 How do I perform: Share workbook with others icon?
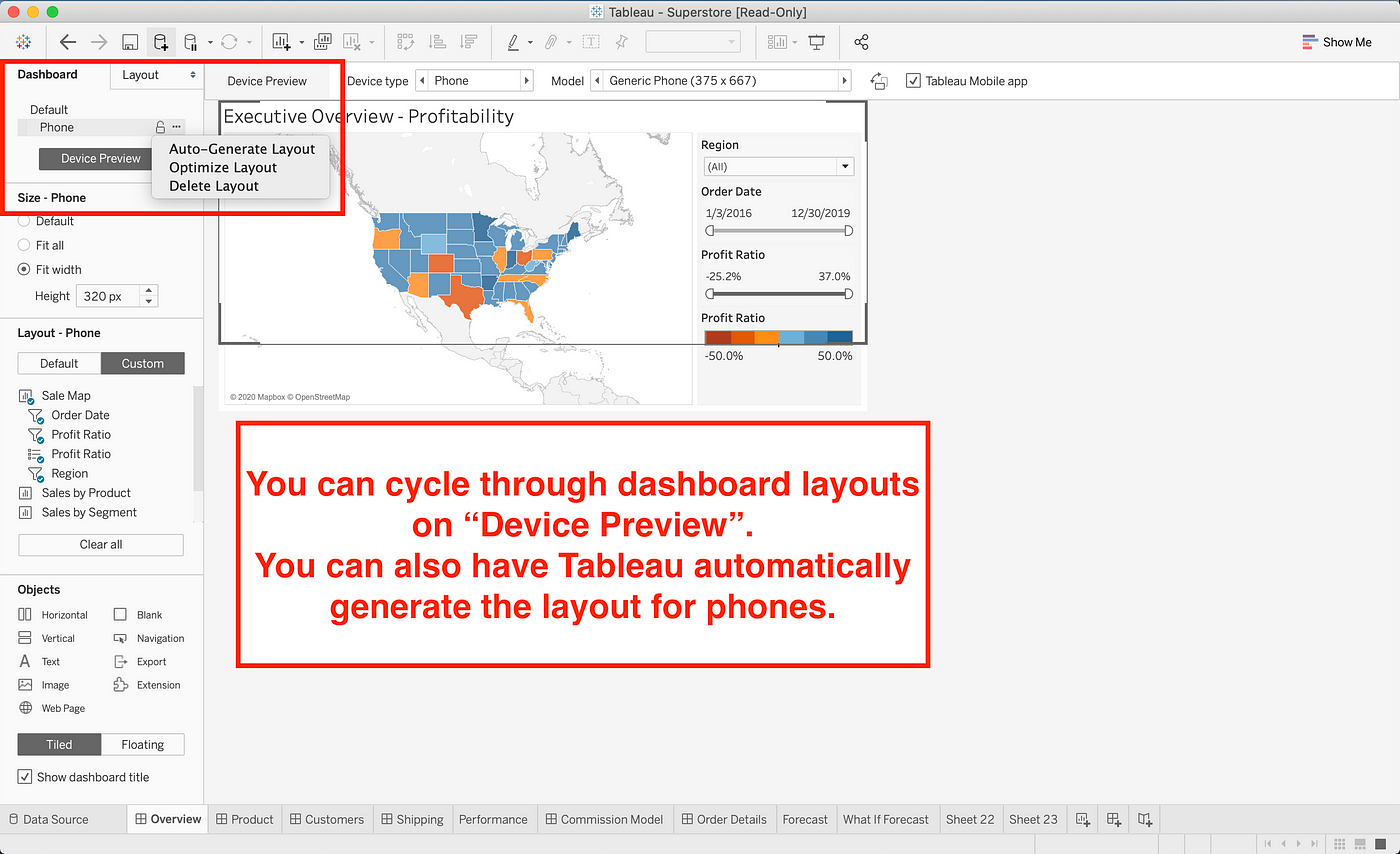tap(861, 42)
